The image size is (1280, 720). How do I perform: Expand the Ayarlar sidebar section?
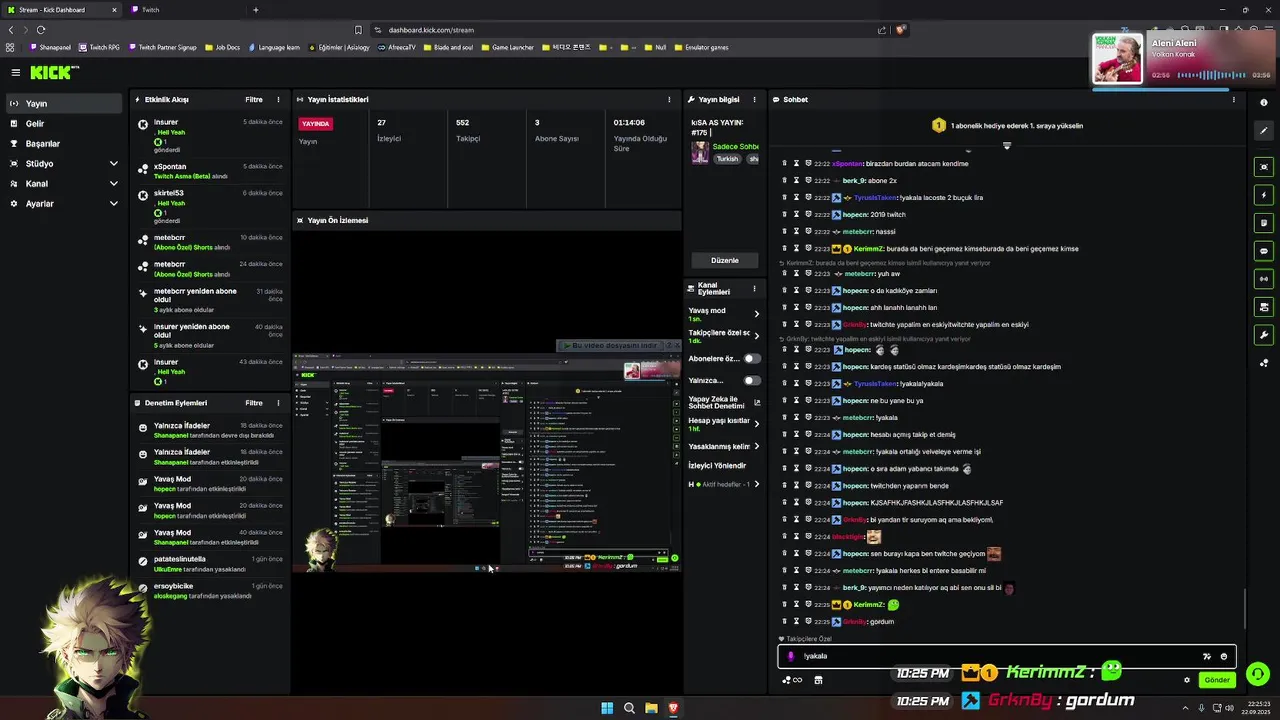[64, 203]
